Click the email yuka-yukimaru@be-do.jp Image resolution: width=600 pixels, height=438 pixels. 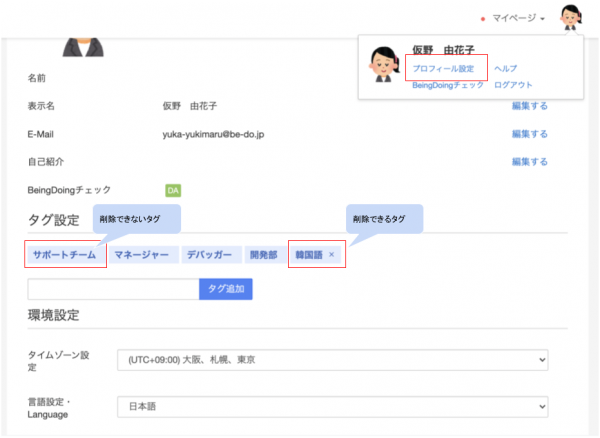point(213,134)
